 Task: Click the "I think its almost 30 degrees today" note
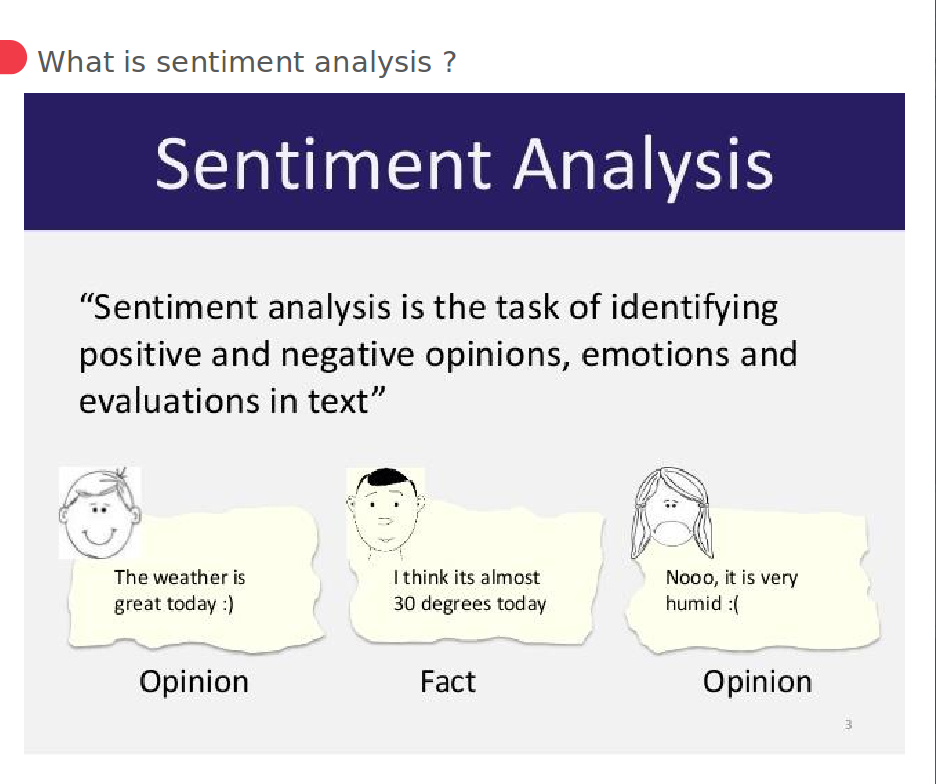pos(470,590)
